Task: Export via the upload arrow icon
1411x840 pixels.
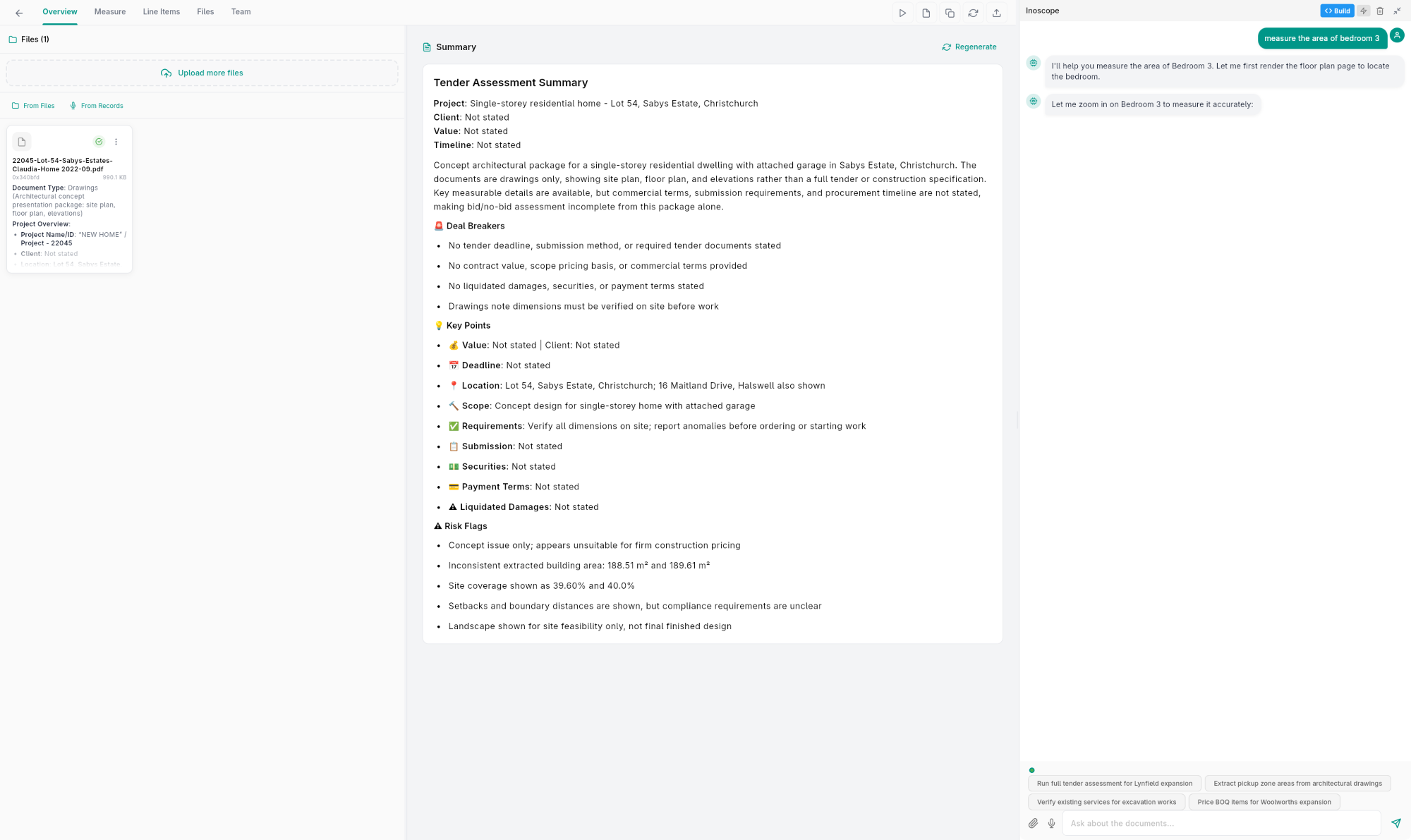Action: [x=996, y=12]
